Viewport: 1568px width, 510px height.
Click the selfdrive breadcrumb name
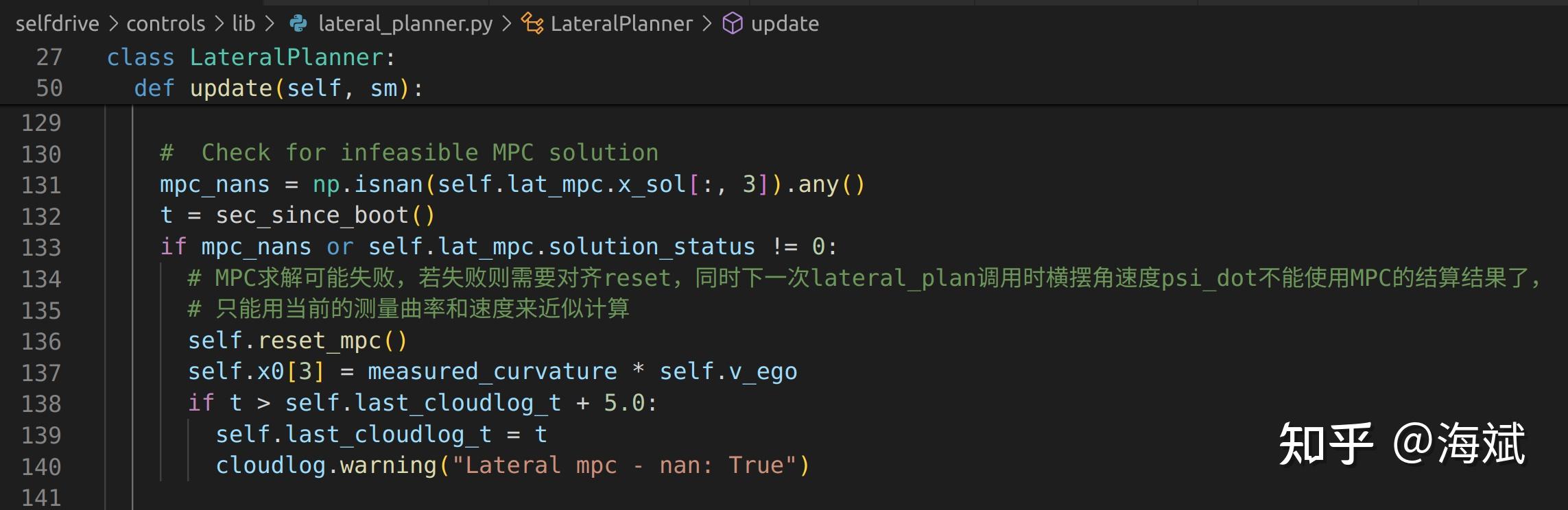56,23
